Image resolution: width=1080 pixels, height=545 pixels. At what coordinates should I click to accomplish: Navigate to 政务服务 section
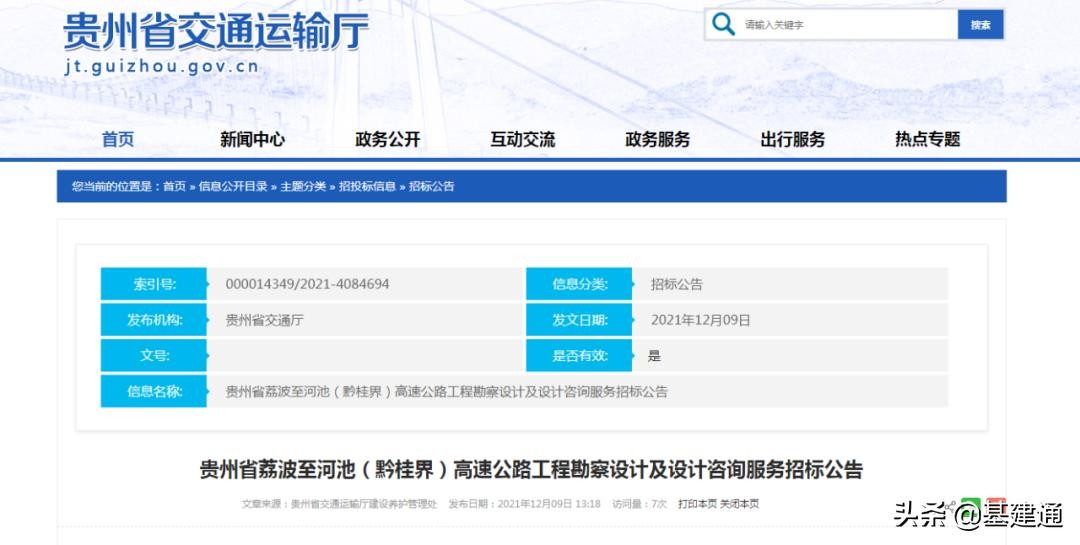coord(657,140)
